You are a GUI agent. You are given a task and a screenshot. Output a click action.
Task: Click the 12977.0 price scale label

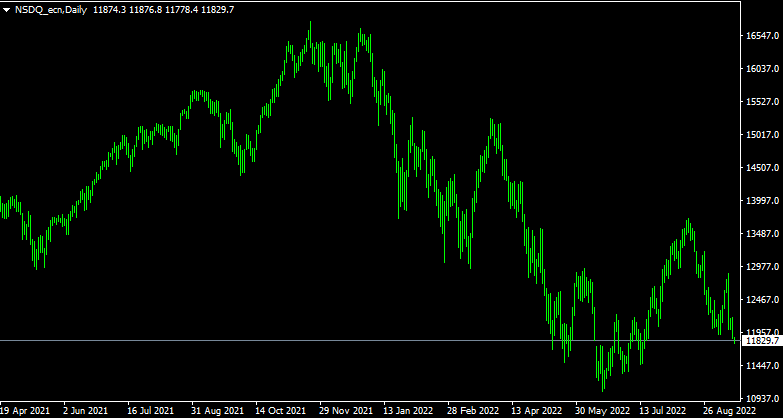pyautogui.click(x=762, y=266)
